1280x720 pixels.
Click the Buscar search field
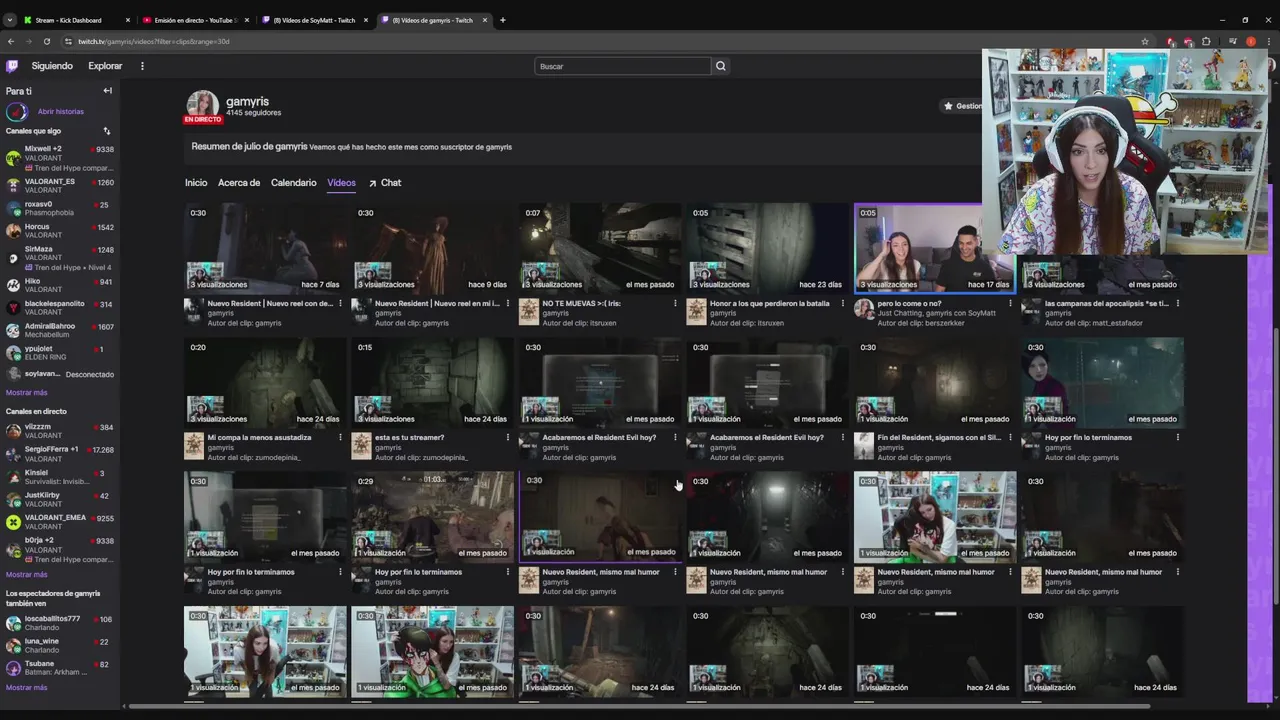(623, 66)
